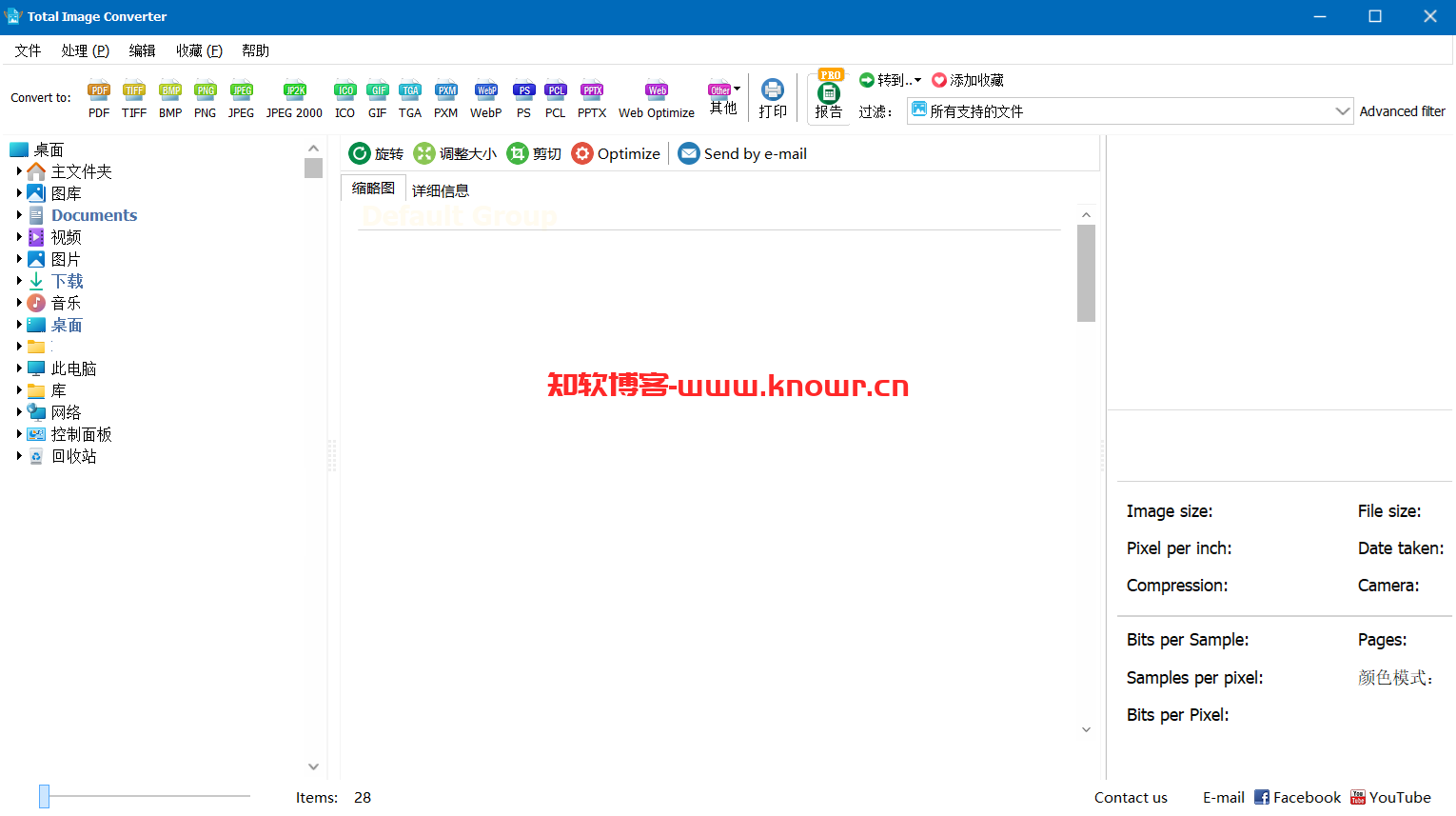This screenshot has width=1456, height=816.
Task: Expand the 主文件夹 tree node
Action: coord(19,171)
